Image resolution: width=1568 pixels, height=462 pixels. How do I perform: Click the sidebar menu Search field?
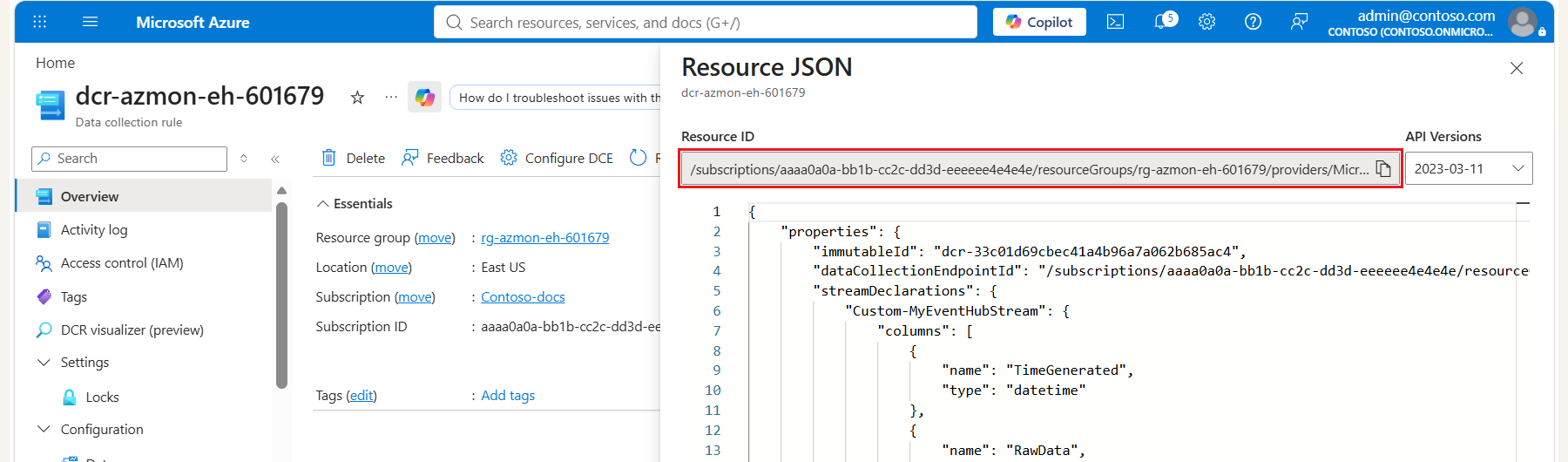click(130, 159)
